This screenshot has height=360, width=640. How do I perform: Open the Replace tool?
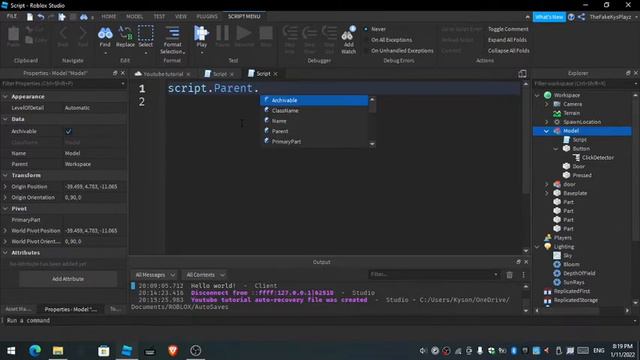point(125,37)
